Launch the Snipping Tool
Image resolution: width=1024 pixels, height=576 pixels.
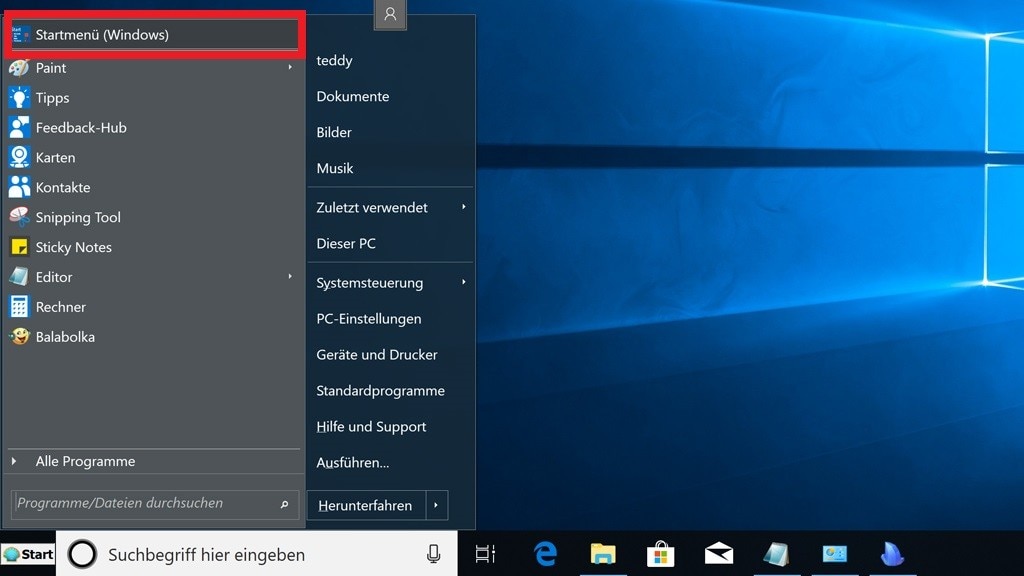[80, 217]
